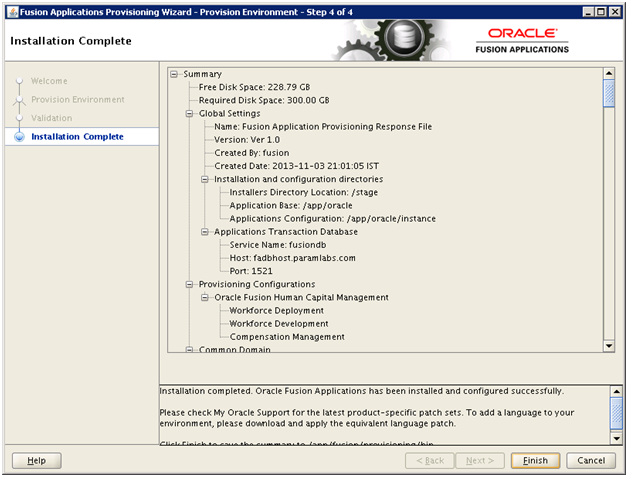Click the 'Installation Complete' page heading
628x477 pixels.
pos(71,41)
